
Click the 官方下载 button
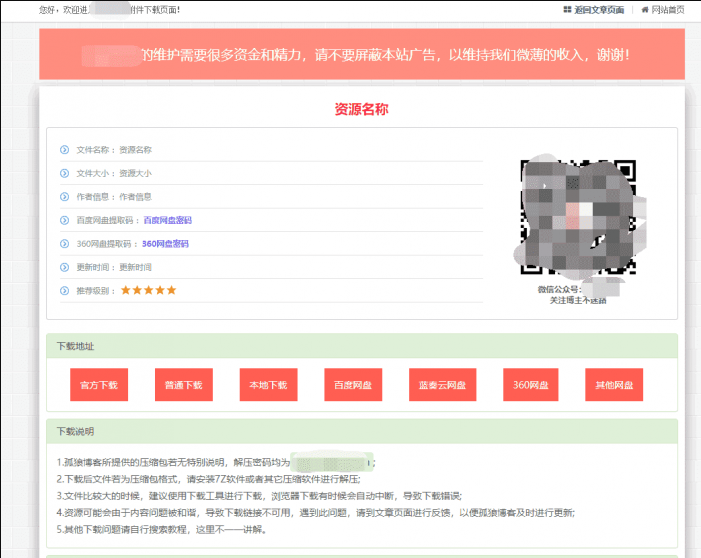point(99,385)
